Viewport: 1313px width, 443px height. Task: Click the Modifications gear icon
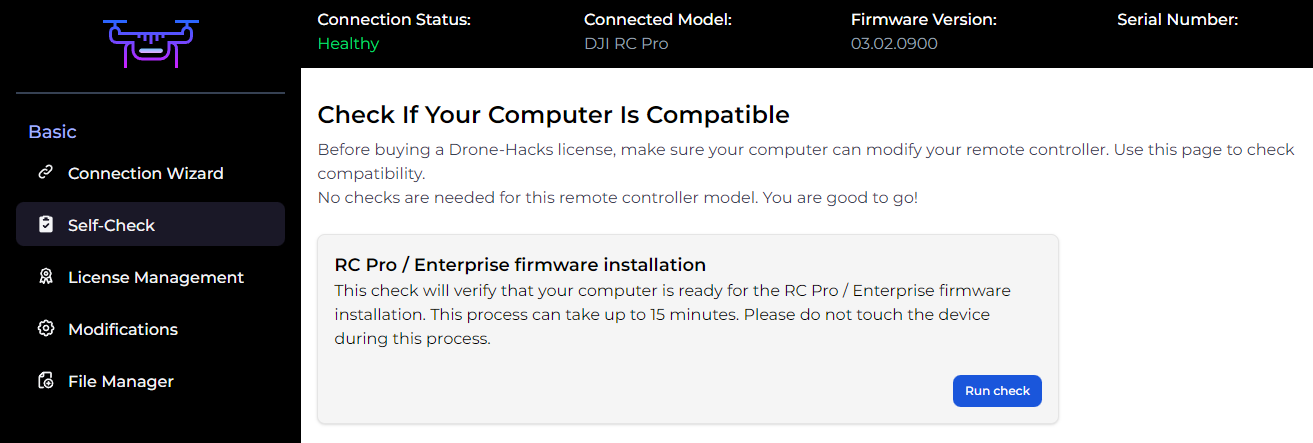coord(45,329)
